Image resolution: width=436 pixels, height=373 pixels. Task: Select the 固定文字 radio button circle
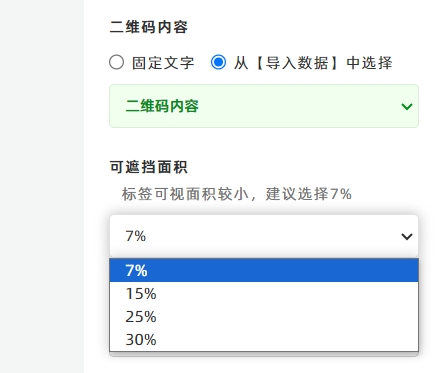(116, 62)
